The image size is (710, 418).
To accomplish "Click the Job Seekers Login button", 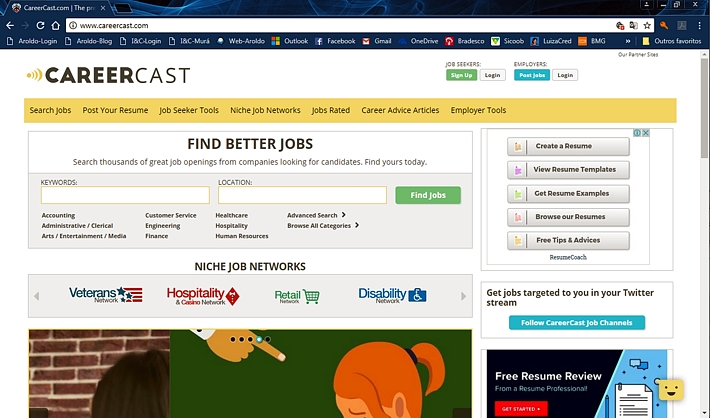I will pyautogui.click(x=493, y=75).
